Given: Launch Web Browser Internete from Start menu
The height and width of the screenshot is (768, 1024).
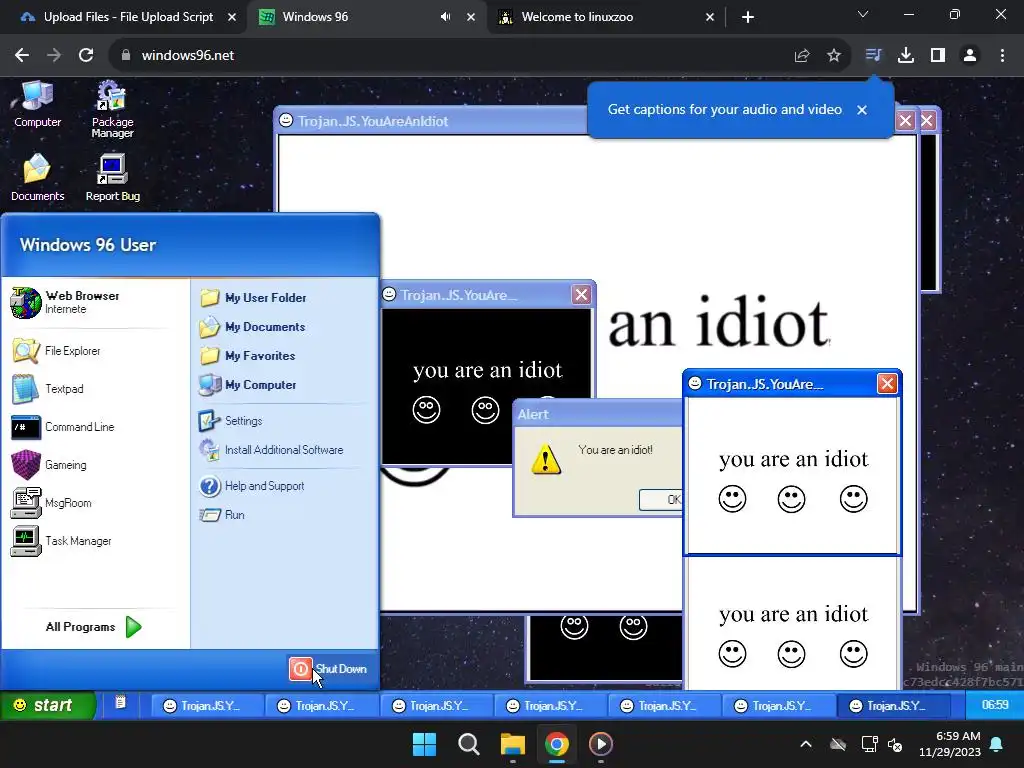Looking at the screenshot, I should [x=65, y=302].
